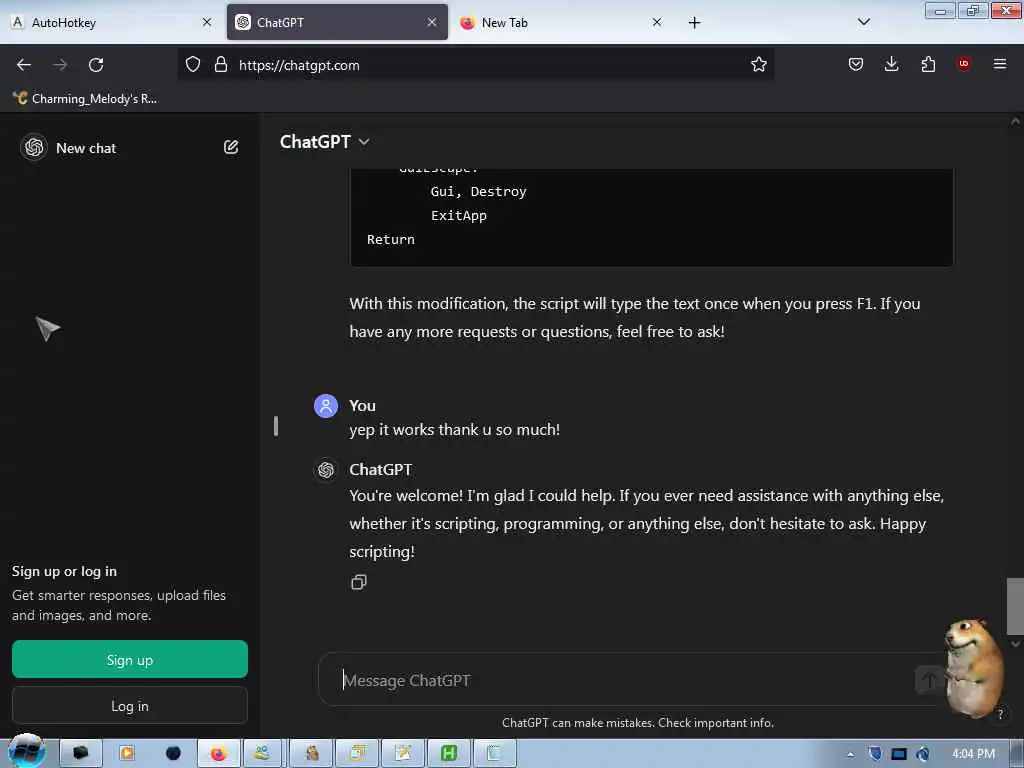Click the scrollbar up arrow
This screenshot has height=768, width=1024.
click(1015, 121)
